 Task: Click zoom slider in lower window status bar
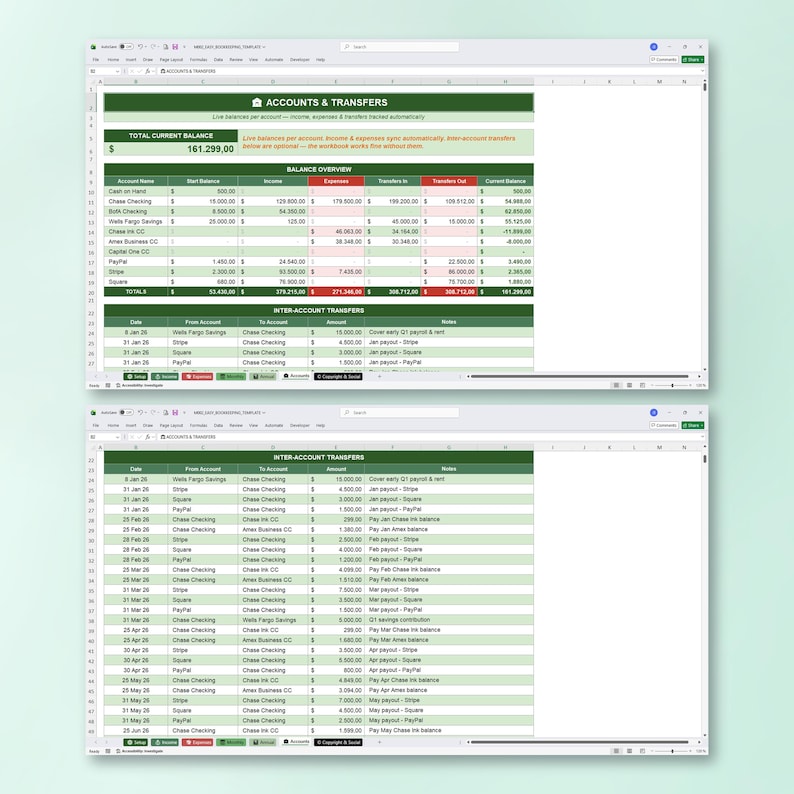click(671, 751)
